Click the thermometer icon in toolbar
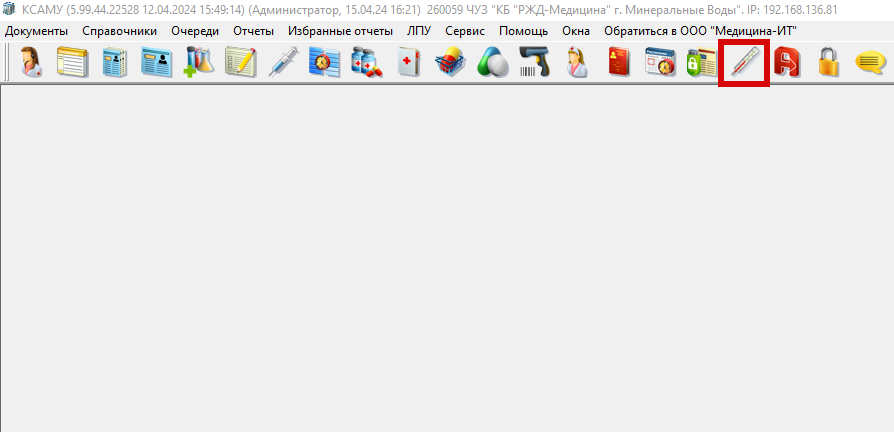Screen dimensions: 894x432 (x=744, y=65)
